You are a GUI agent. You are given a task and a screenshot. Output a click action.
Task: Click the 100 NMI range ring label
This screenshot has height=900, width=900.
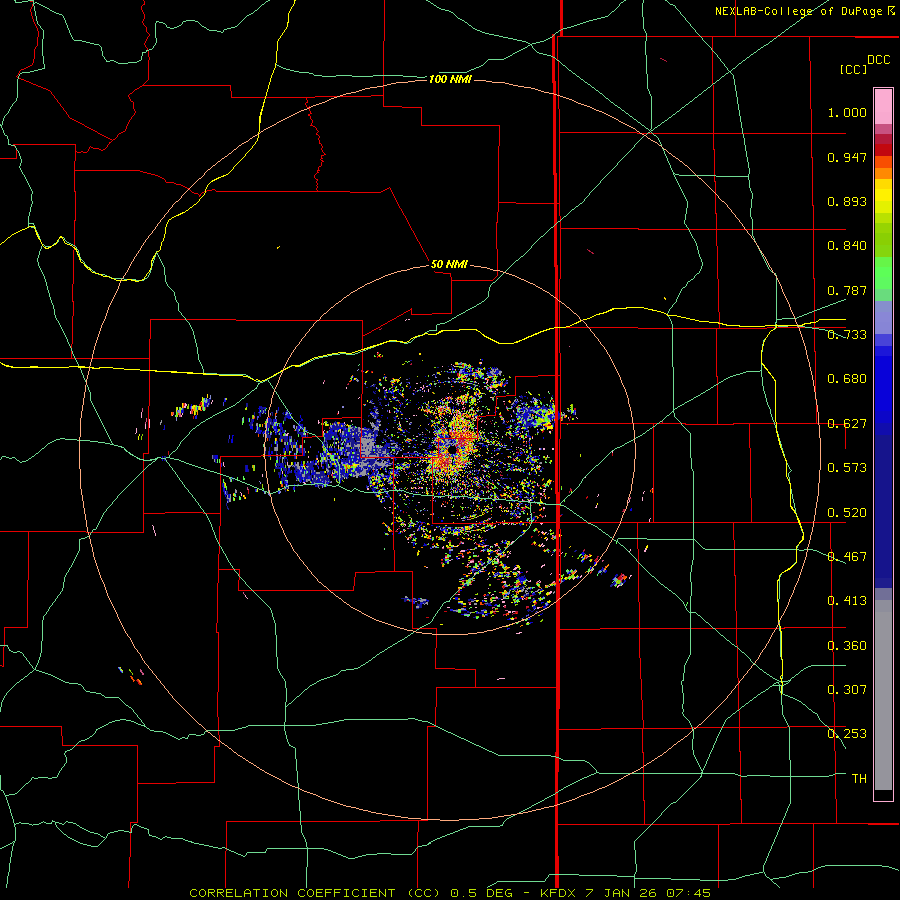[x=450, y=79]
